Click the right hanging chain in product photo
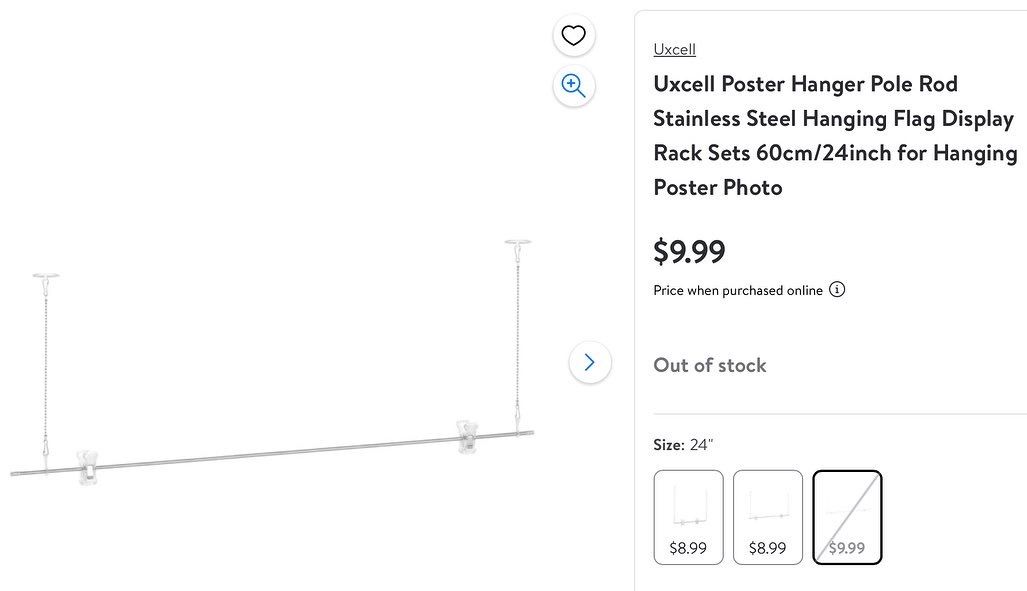The height and width of the screenshot is (591, 1027). 518,330
